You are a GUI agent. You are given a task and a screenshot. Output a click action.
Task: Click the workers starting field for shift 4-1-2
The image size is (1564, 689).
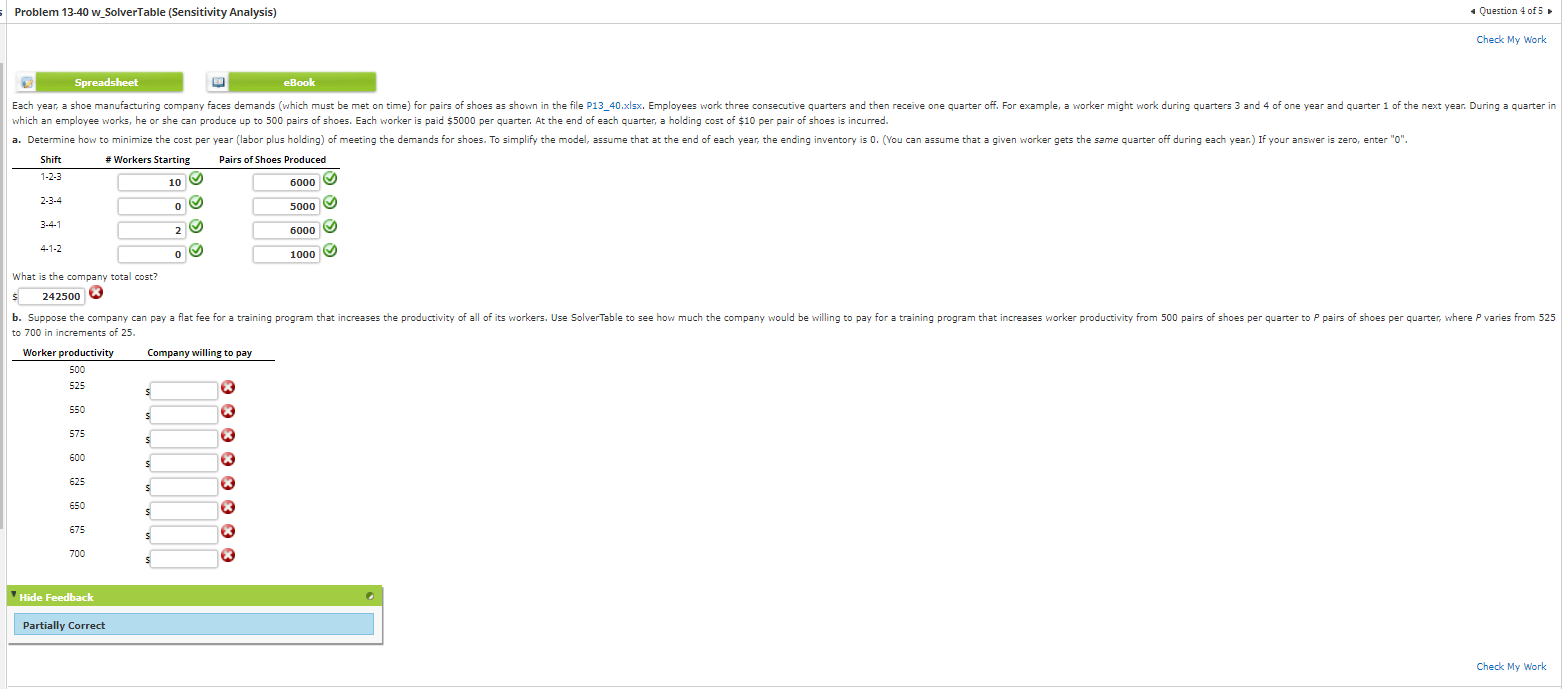[151, 254]
